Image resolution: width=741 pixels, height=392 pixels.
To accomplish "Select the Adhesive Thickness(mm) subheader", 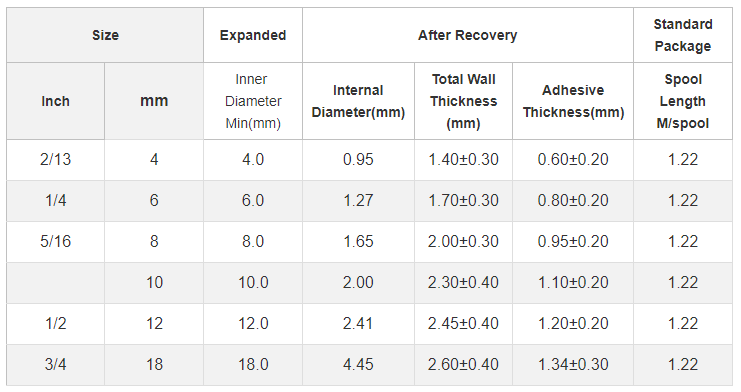I will click(x=573, y=101).
